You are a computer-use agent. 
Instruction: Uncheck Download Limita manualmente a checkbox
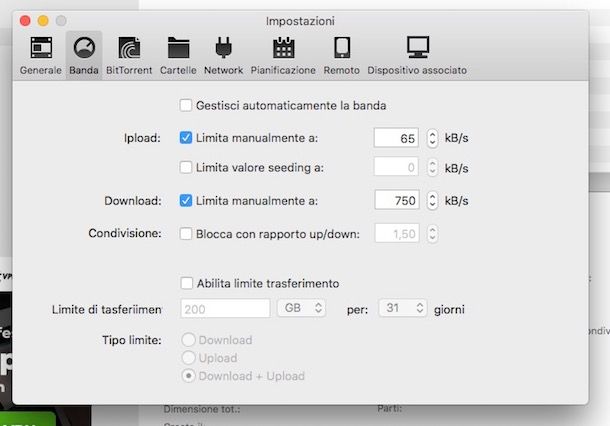186,200
